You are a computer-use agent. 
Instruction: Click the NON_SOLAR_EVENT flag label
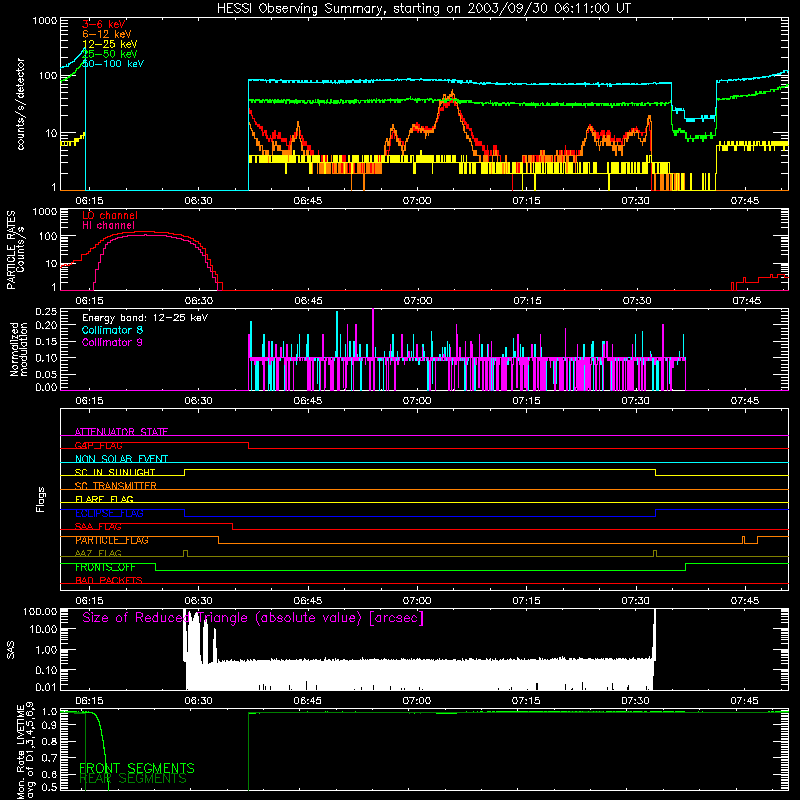(121, 459)
